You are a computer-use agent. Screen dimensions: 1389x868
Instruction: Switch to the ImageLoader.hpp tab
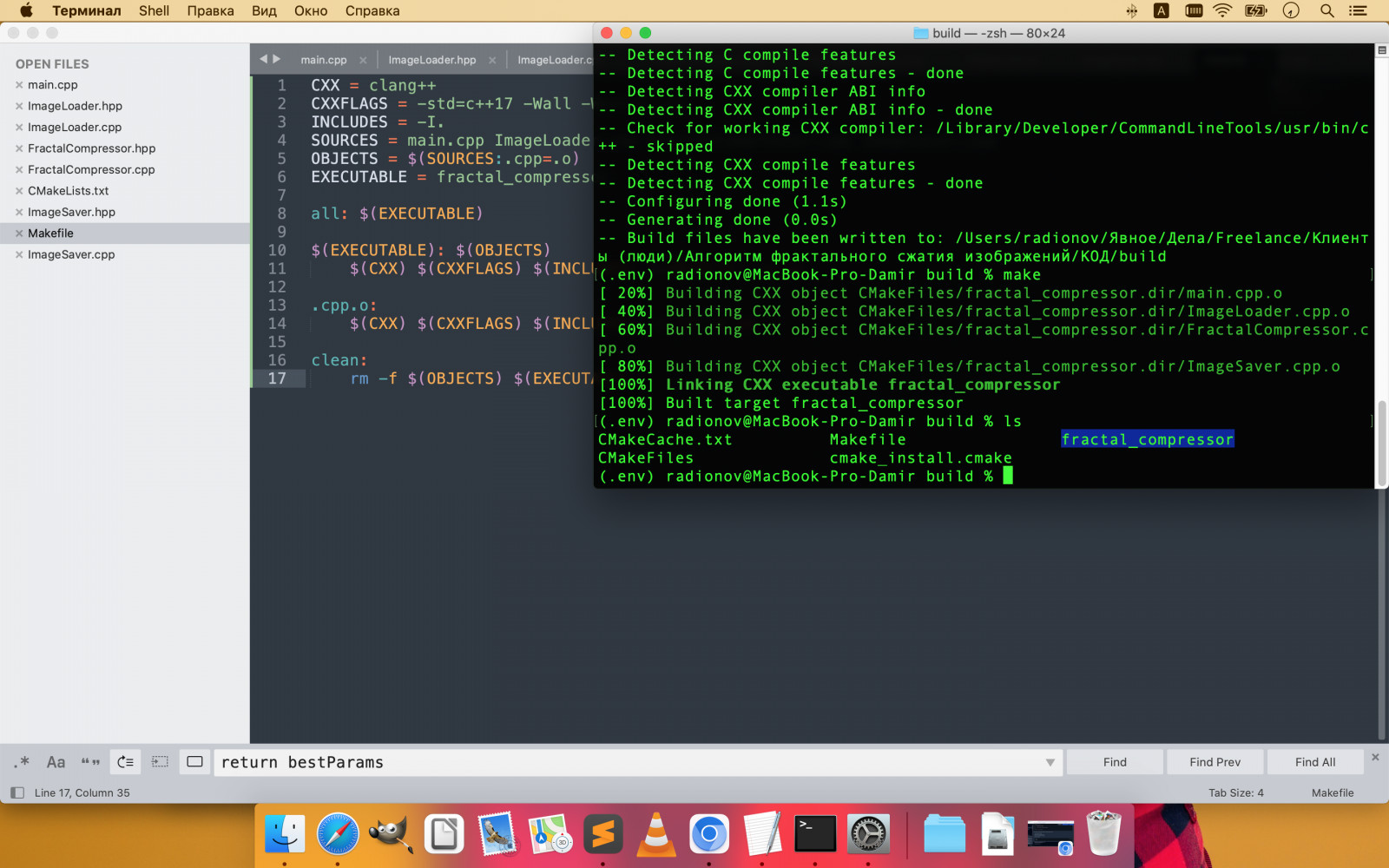tap(432, 60)
